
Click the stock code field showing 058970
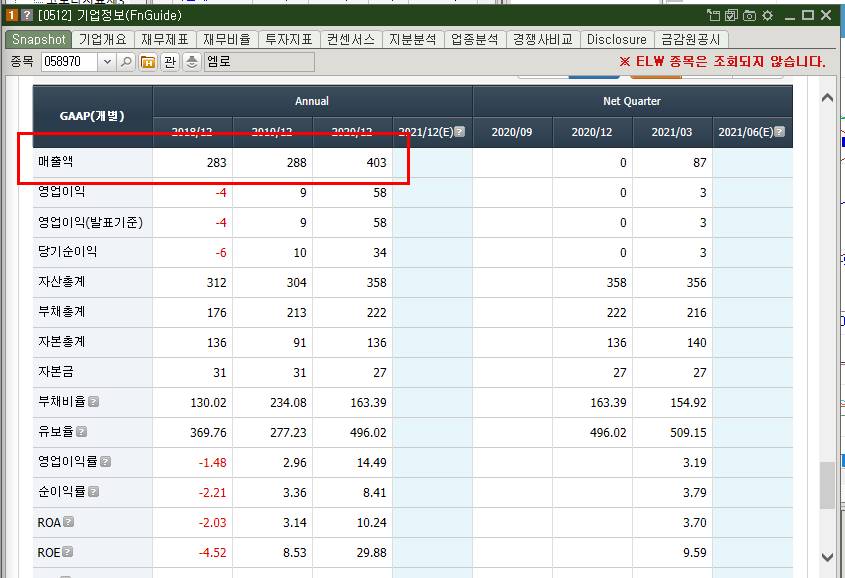pos(70,62)
